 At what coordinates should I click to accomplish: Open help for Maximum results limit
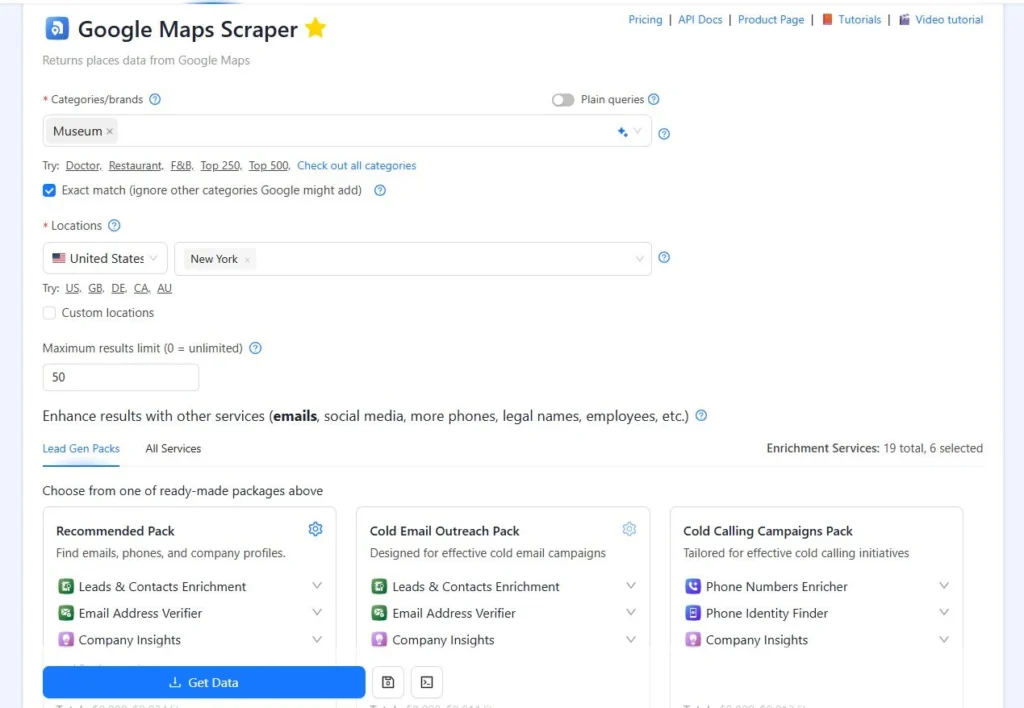[255, 348]
